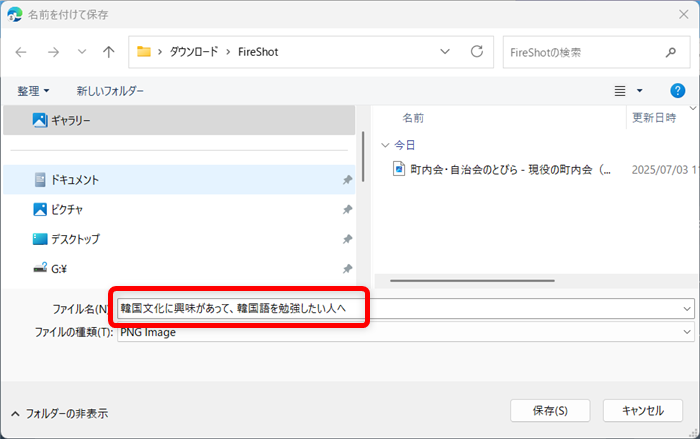Viewport: 700px width, 439px height.
Task: Click the Back navigation arrow
Action: [22, 51]
